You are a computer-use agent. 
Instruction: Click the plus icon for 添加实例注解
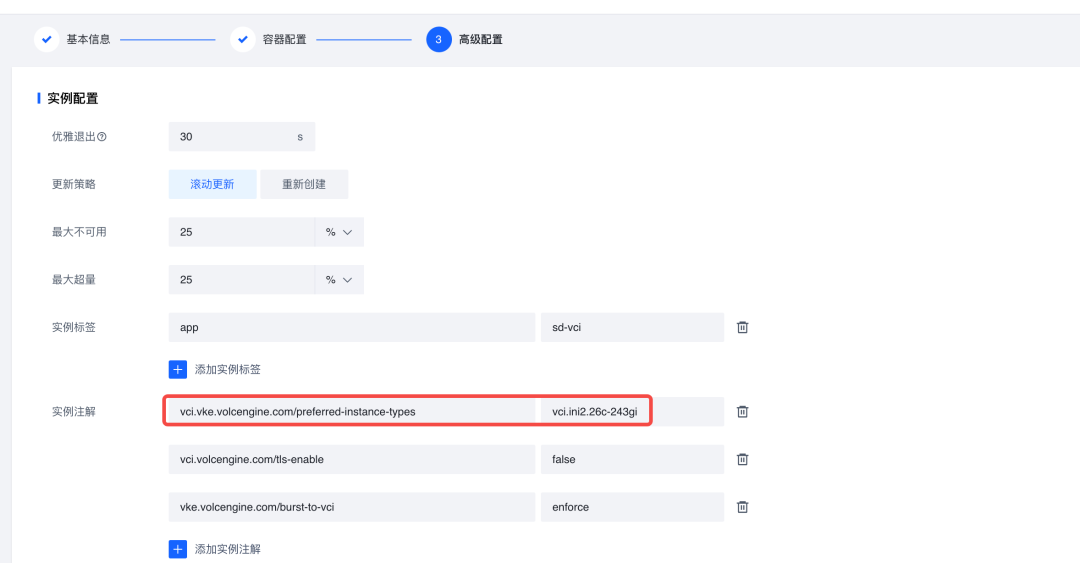tap(178, 549)
